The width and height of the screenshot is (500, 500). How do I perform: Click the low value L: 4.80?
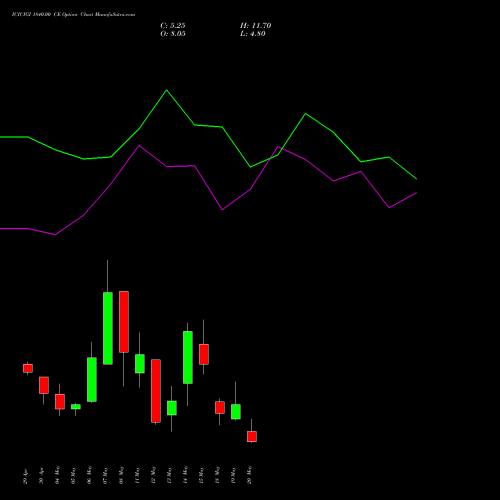[x=253, y=34]
